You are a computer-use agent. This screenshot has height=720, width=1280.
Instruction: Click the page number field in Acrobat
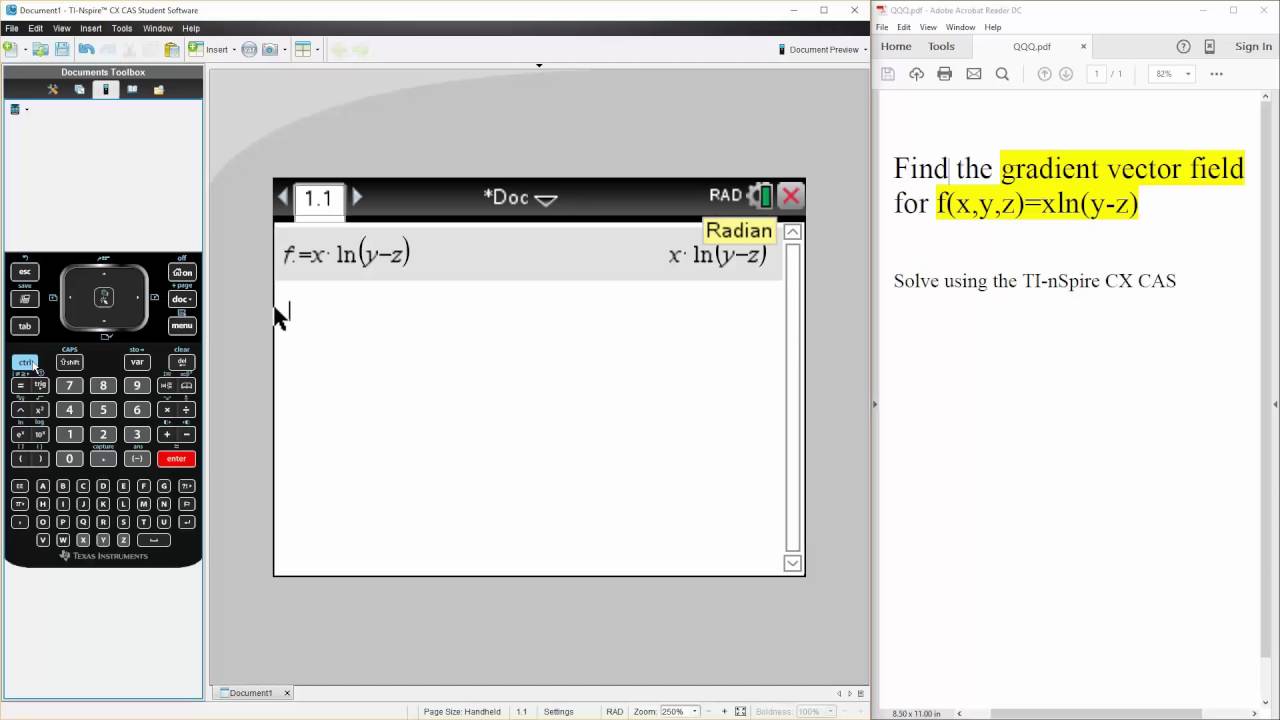[1097, 74]
